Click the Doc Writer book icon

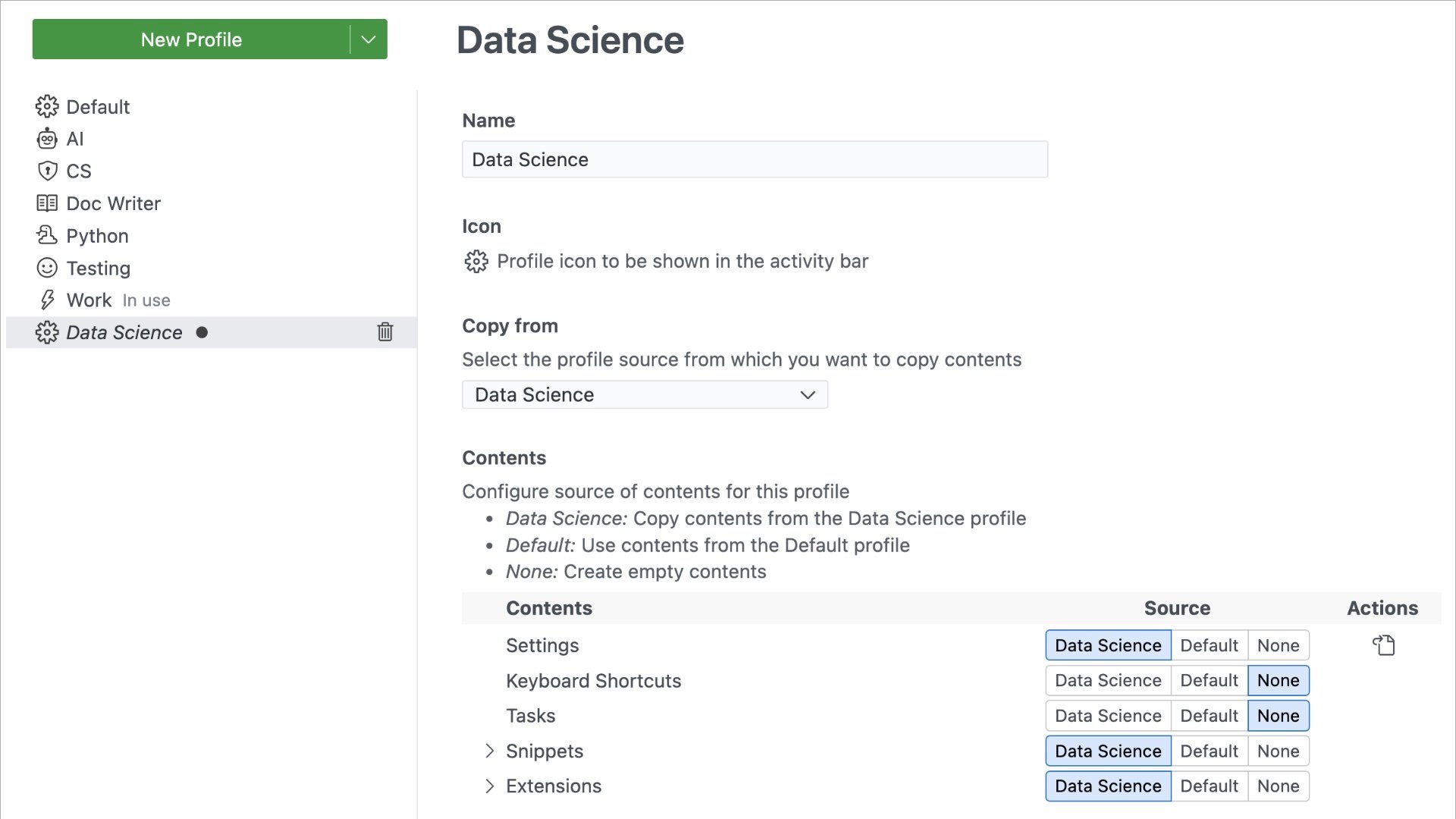click(47, 203)
